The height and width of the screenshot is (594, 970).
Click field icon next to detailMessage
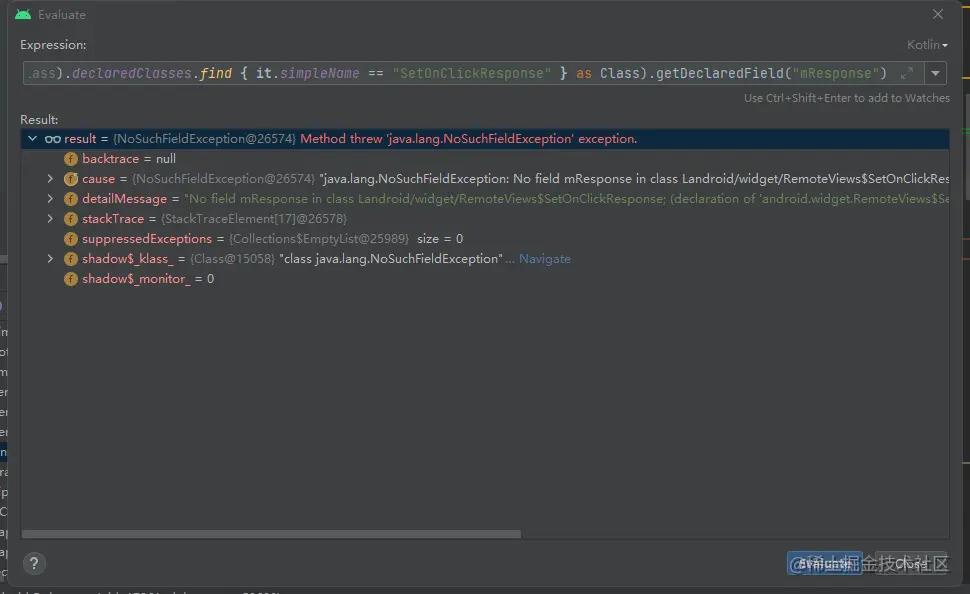point(71,199)
